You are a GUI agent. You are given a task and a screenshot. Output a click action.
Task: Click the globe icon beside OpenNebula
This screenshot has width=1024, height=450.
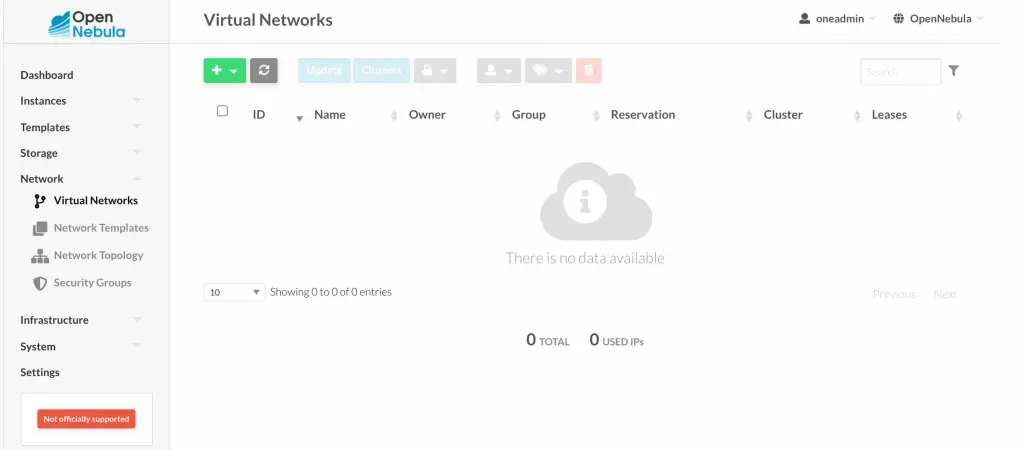(x=899, y=19)
